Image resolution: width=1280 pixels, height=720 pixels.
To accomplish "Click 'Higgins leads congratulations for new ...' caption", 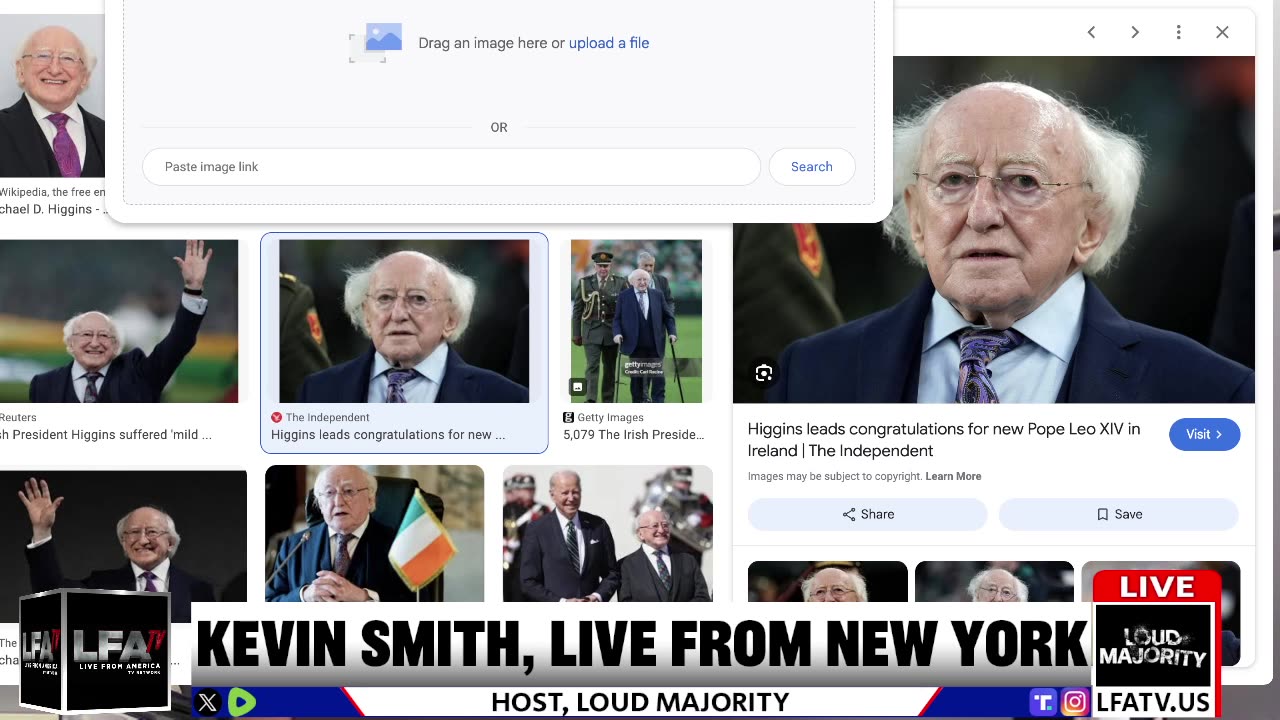I will coord(388,435).
